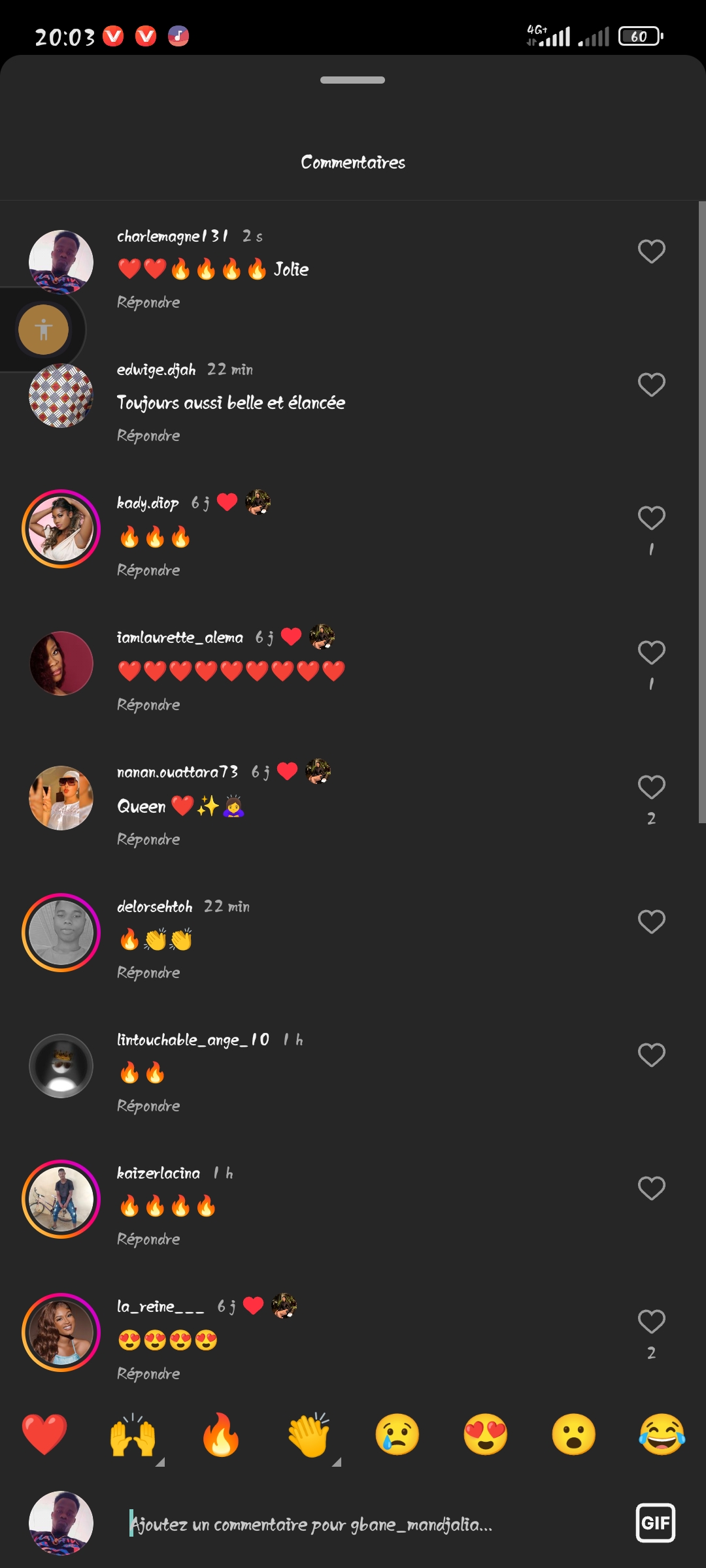Insert the fire quick emoji
Screen dimensions: 706x1568
(221, 1435)
